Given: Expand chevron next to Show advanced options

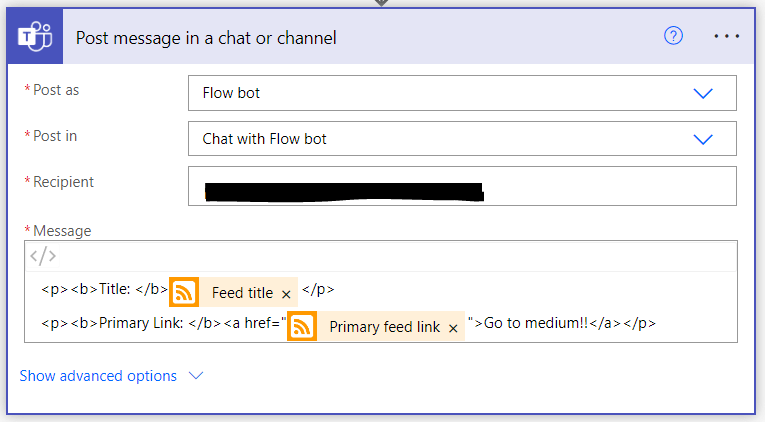Looking at the screenshot, I should (x=196, y=376).
